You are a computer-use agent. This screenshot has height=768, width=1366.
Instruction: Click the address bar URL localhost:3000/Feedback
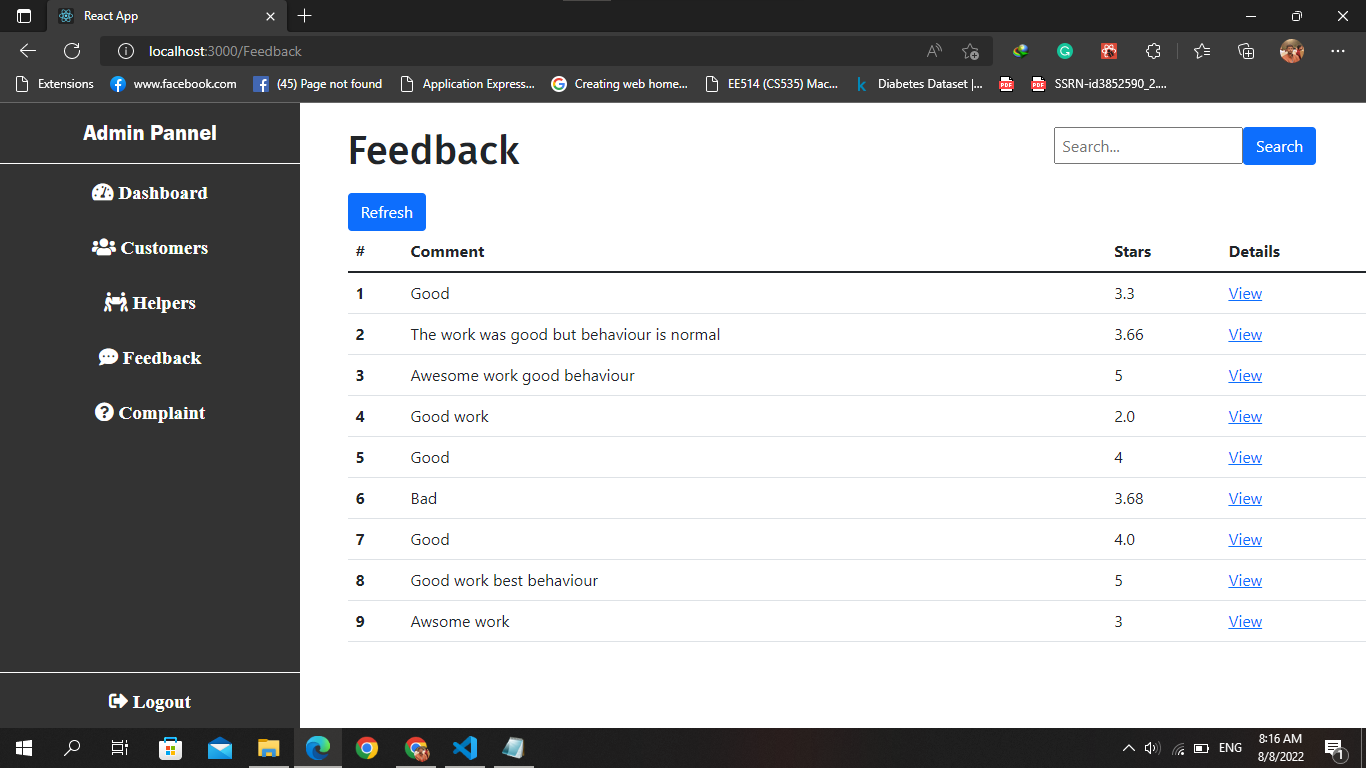(x=225, y=51)
